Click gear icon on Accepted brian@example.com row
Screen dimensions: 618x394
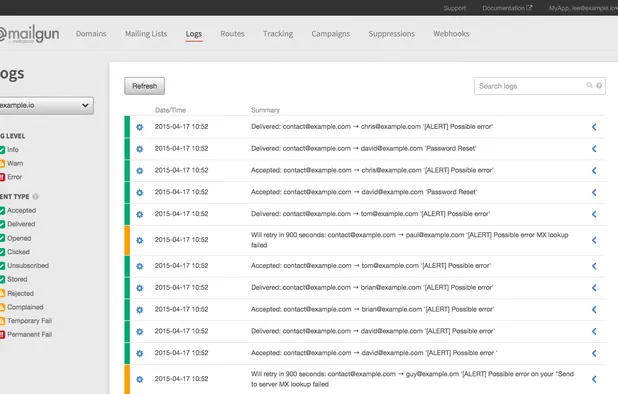(140, 310)
